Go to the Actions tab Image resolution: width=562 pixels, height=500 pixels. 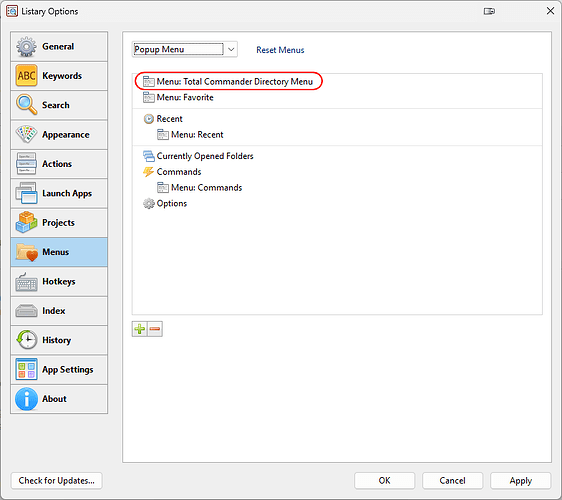point(59,164)
